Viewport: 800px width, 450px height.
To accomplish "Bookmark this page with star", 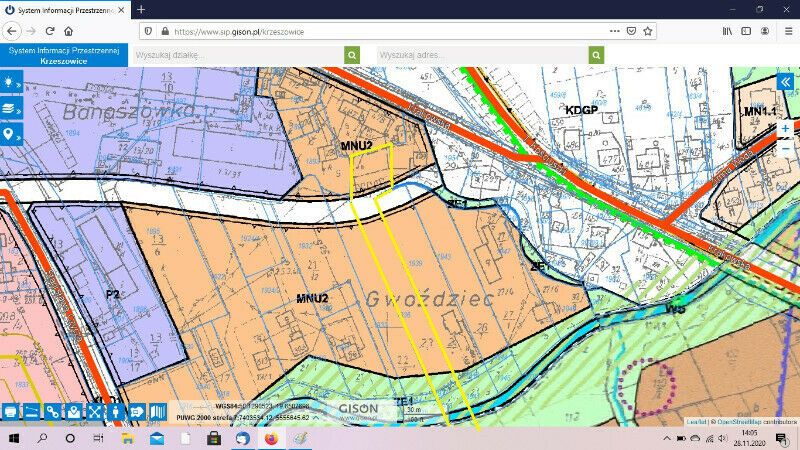I will [x=648, y=31].
